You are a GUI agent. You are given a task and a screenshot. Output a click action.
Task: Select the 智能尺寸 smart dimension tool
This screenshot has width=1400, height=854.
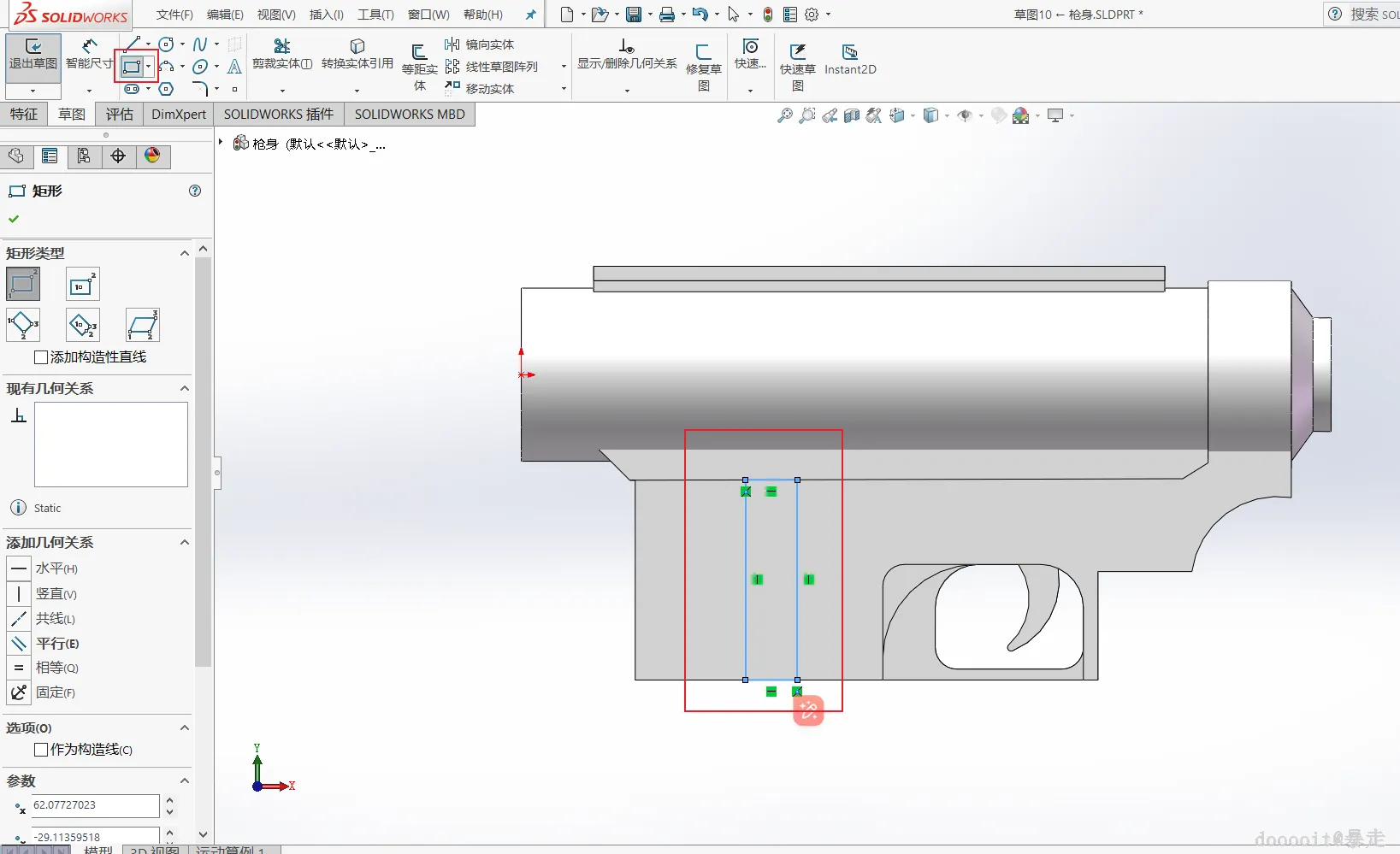tap(89, 55)
